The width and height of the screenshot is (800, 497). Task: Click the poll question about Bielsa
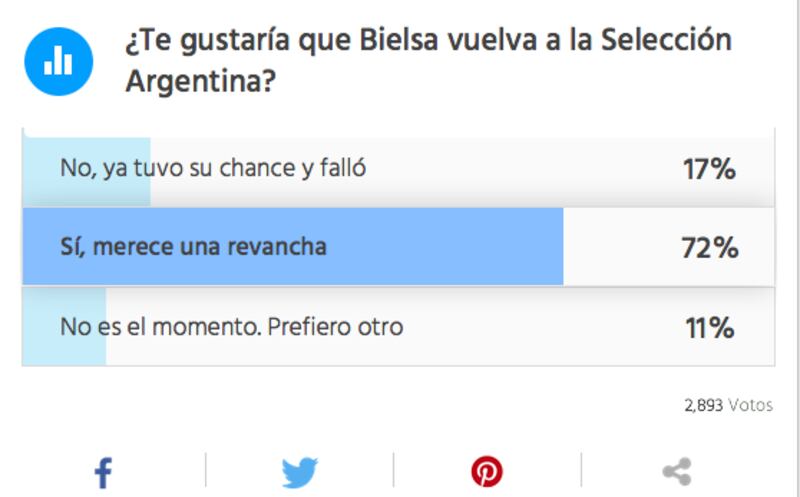pos(429,60)
